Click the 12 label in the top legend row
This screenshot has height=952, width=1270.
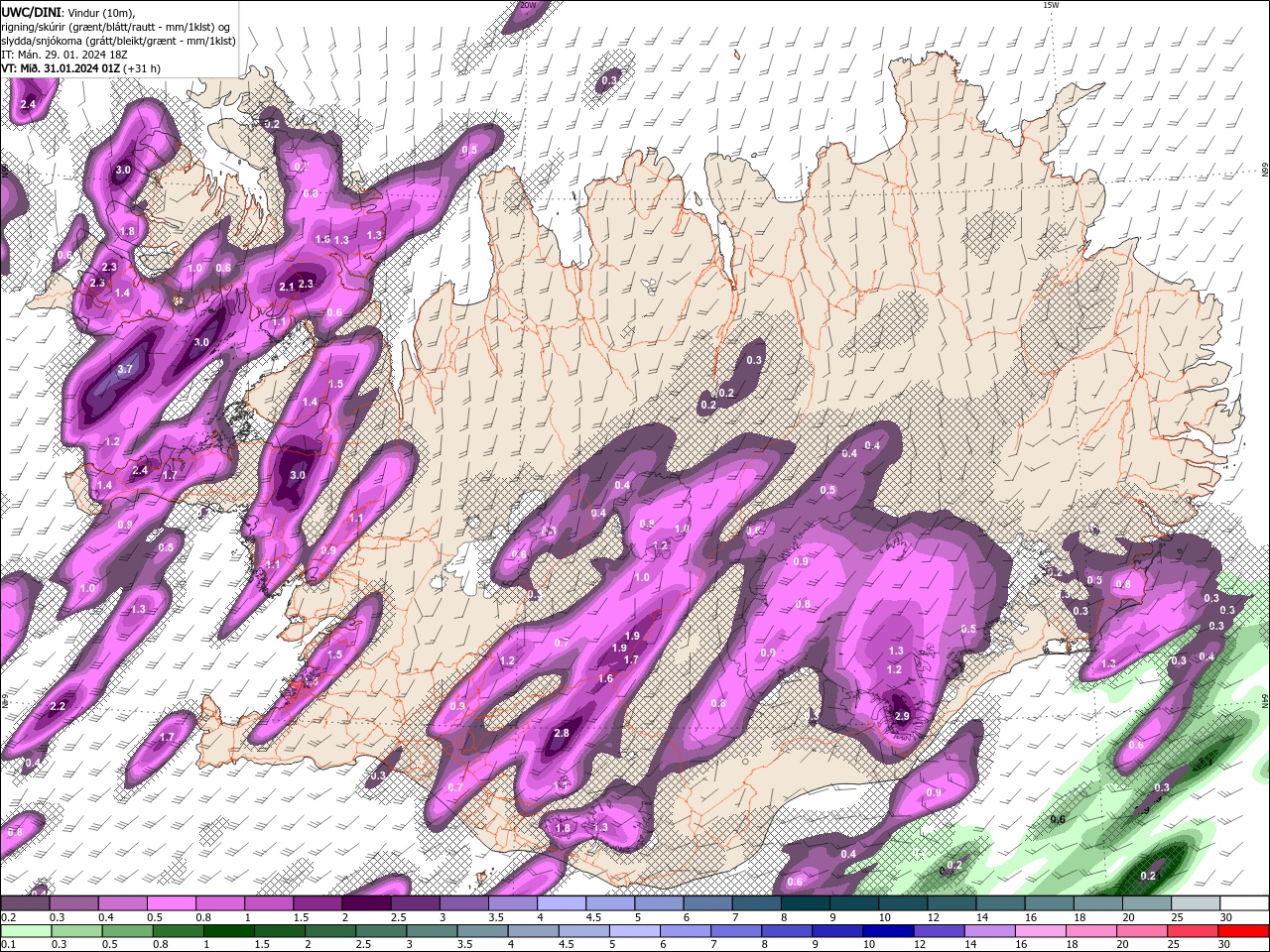pos(933,917)
